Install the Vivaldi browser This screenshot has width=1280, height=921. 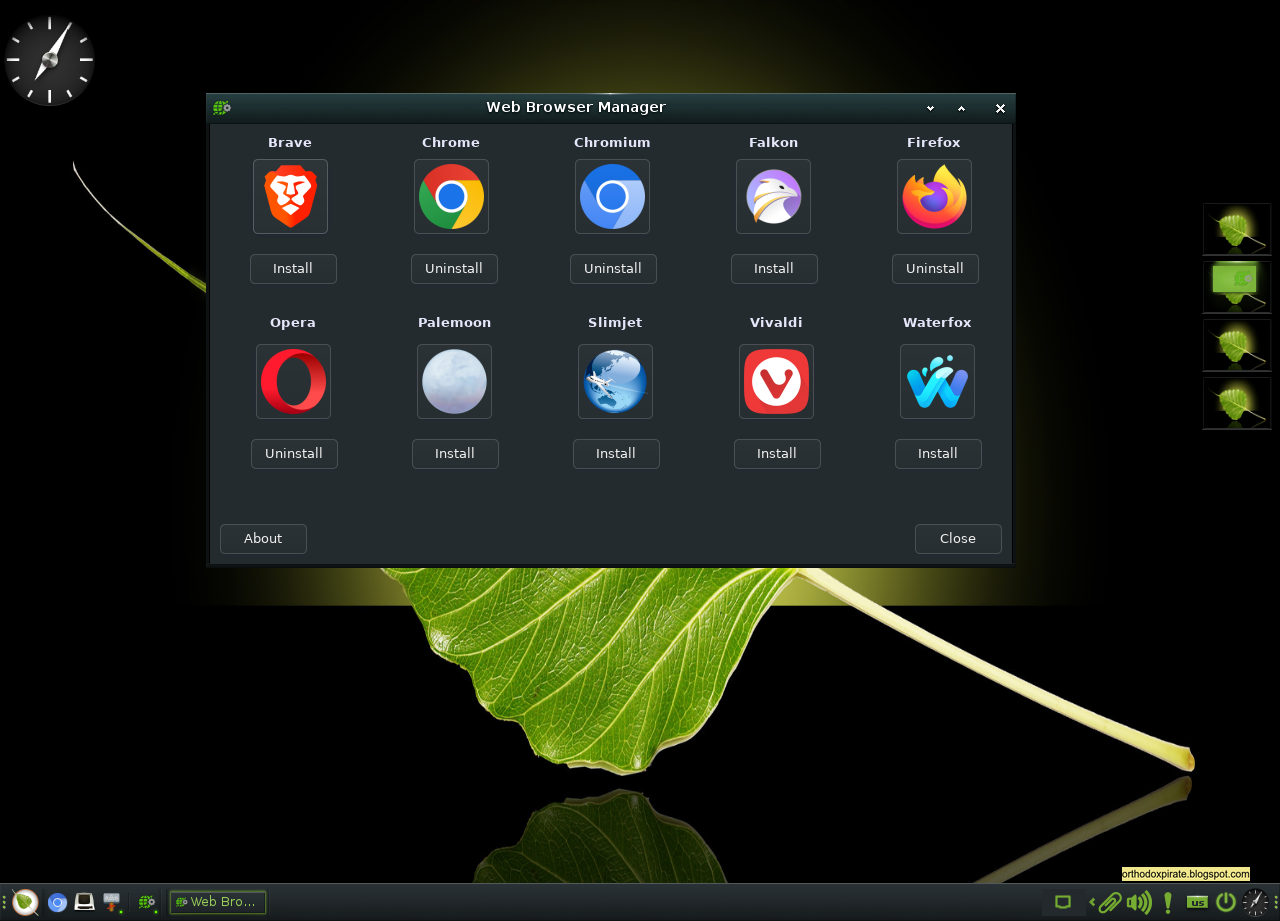[777, 453]
